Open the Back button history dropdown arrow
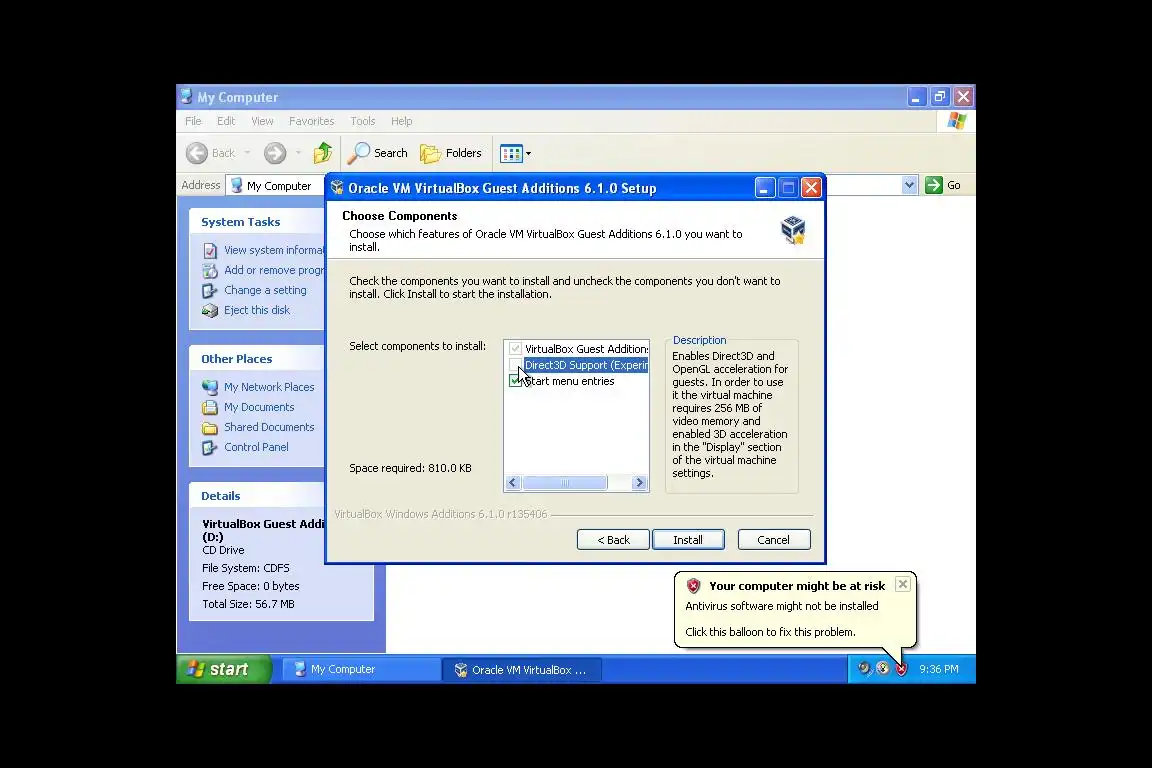1152x768 pixels. tap(248, 153)
